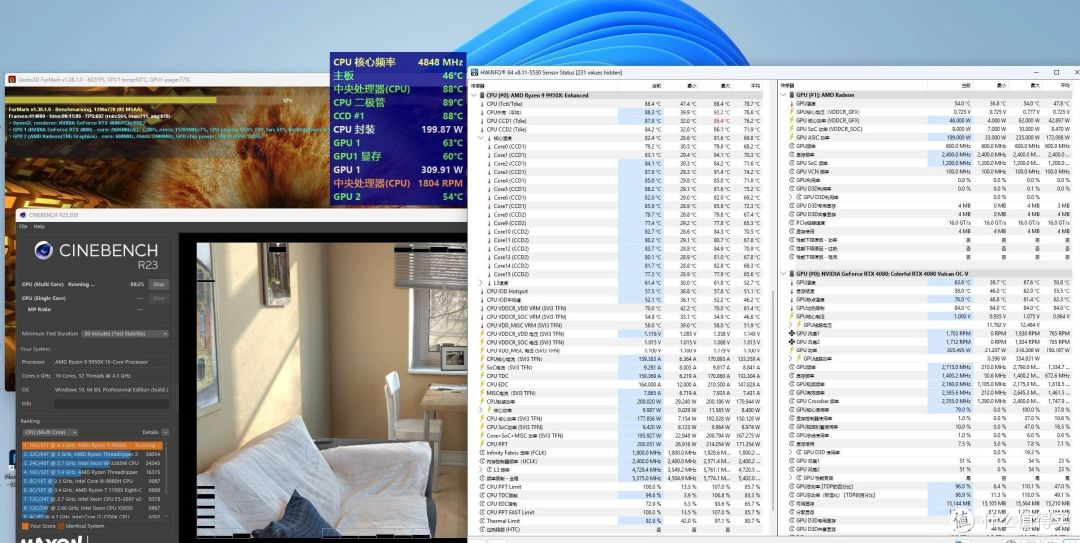The image size is (1080, 543).
Task: Click the orange Your Score legend swatch
Action: pos(25,526)
